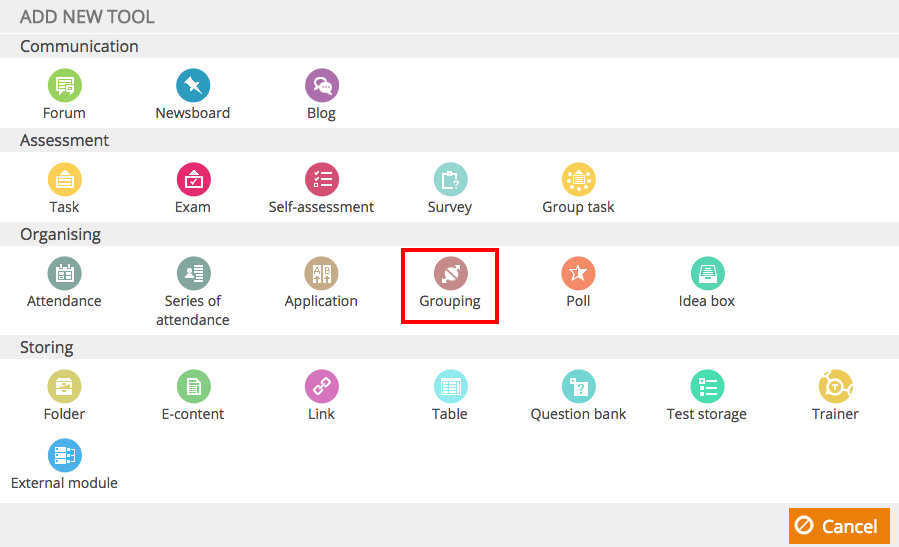The height and width of the screenshot is (547, 899).
Task: Select the Folder storing icon
Action: tap(64, 386)
